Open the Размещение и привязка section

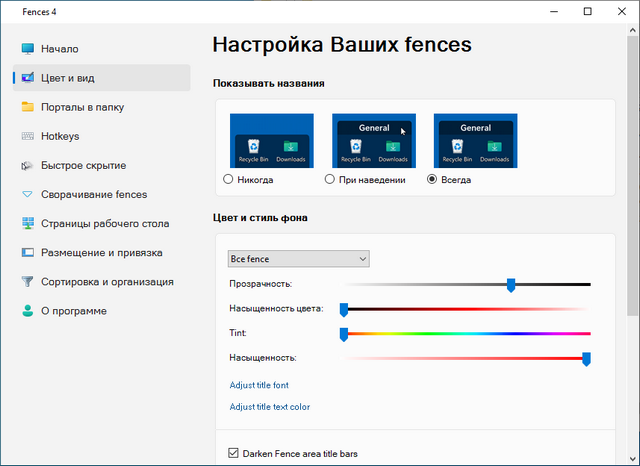pos(101,253)
